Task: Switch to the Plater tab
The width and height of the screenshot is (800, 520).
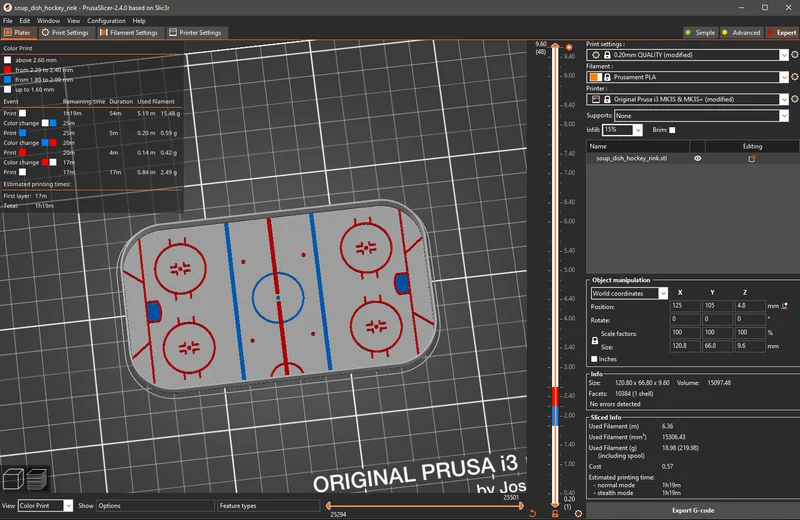Action: [x=17, y=33]
